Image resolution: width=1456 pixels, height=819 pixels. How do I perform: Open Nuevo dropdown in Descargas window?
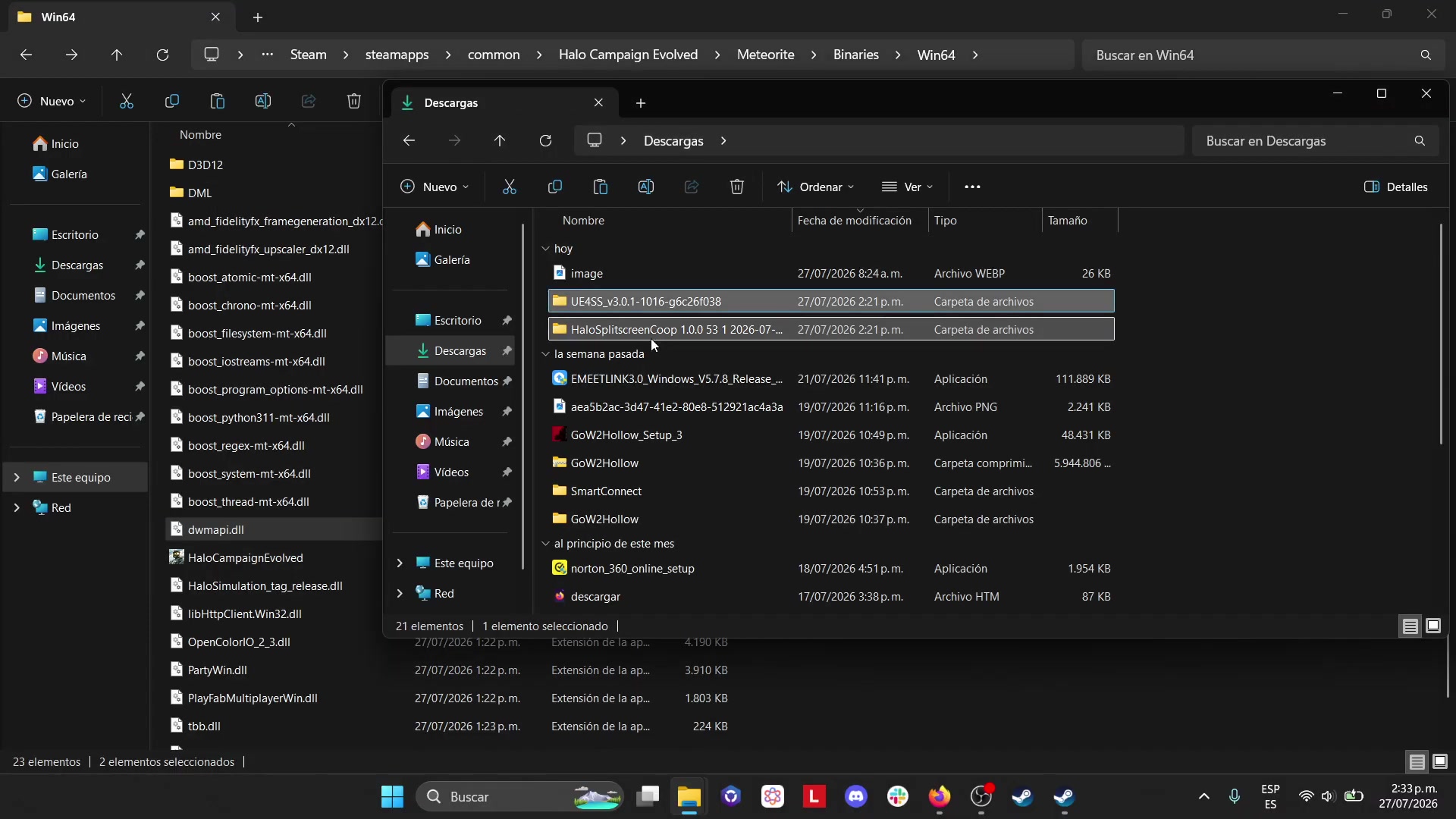tap(435, 187)
